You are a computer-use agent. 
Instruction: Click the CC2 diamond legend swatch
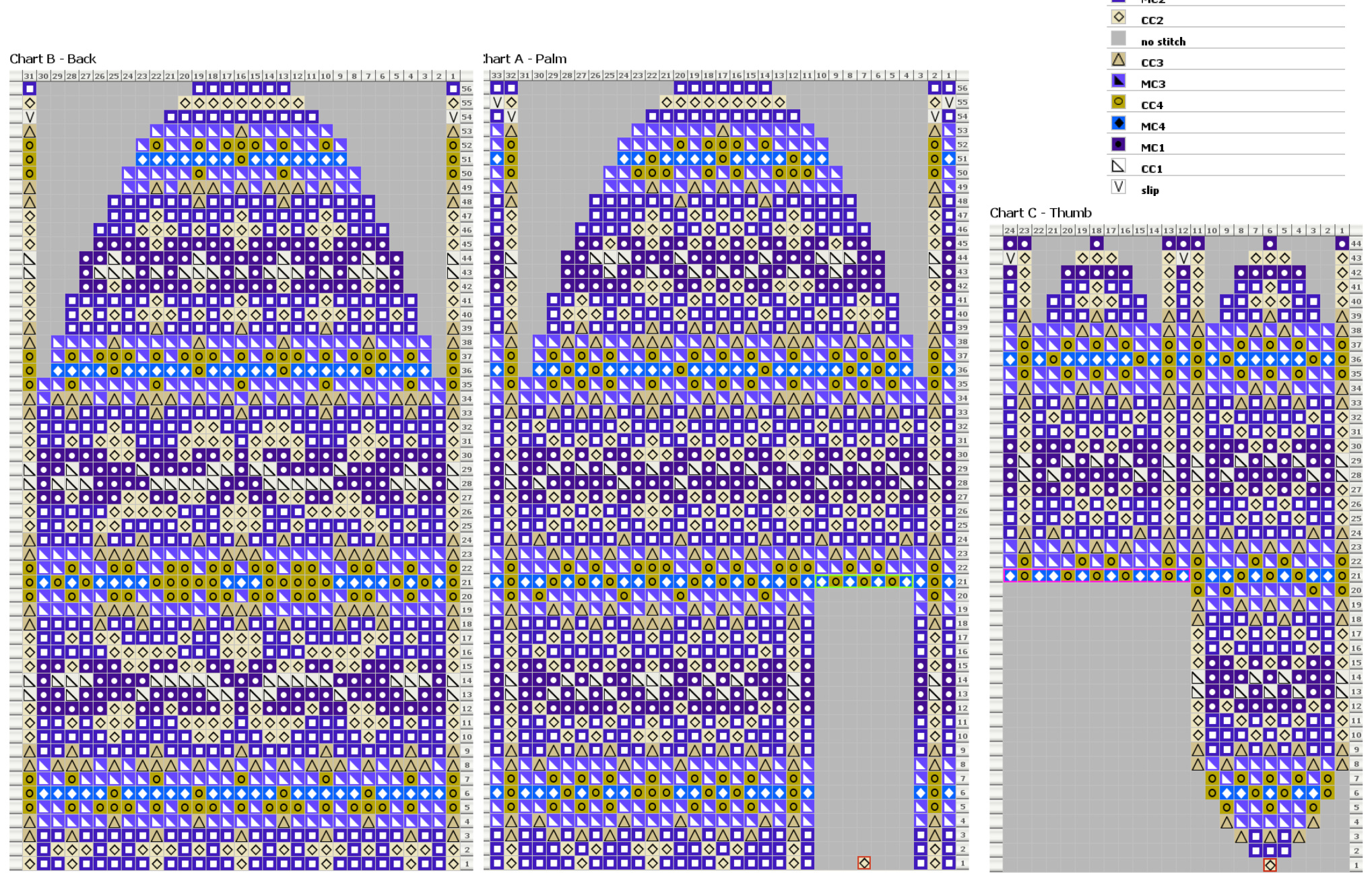click(1118, 18)
